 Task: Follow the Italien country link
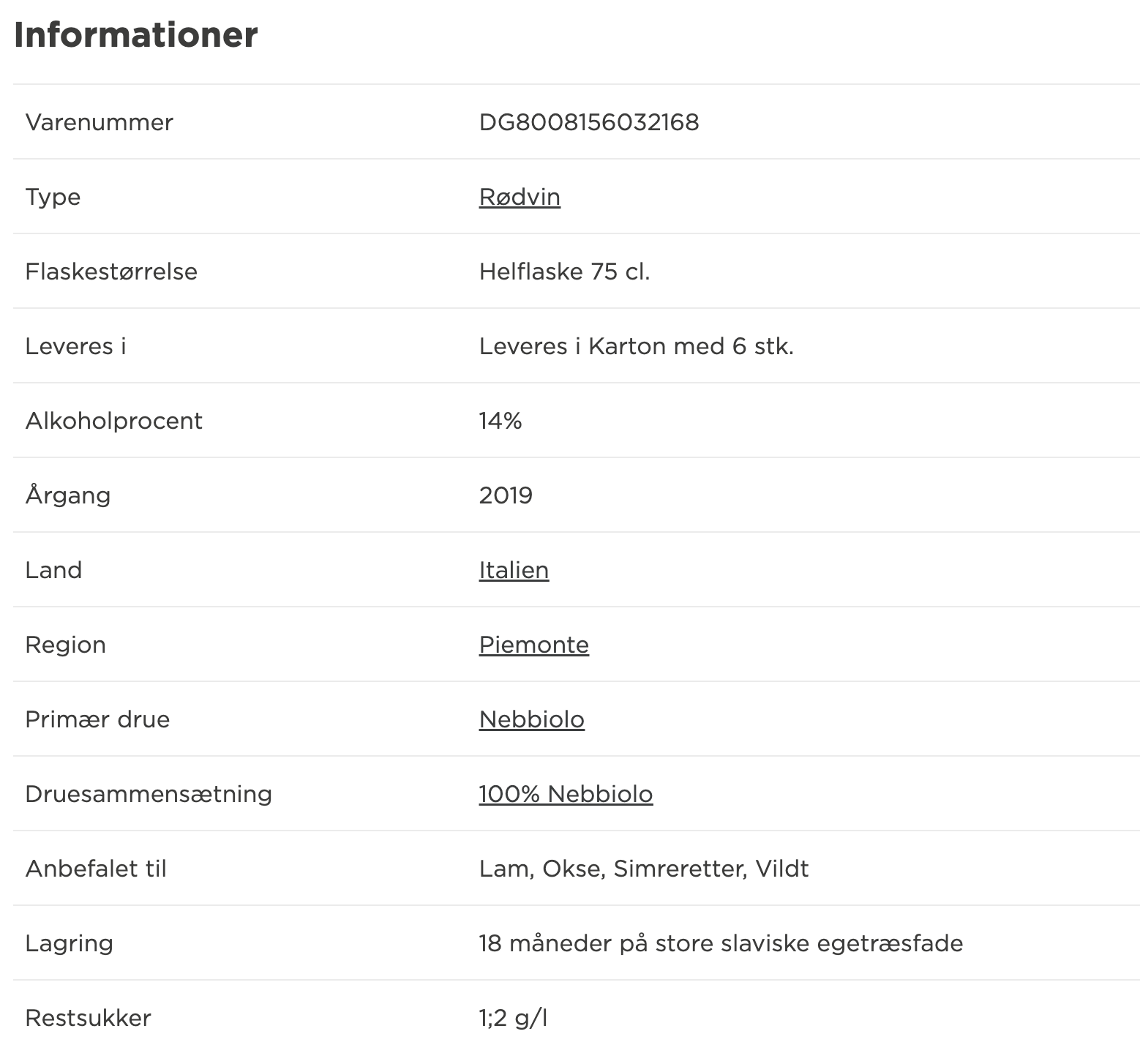[x=514, y=570]
